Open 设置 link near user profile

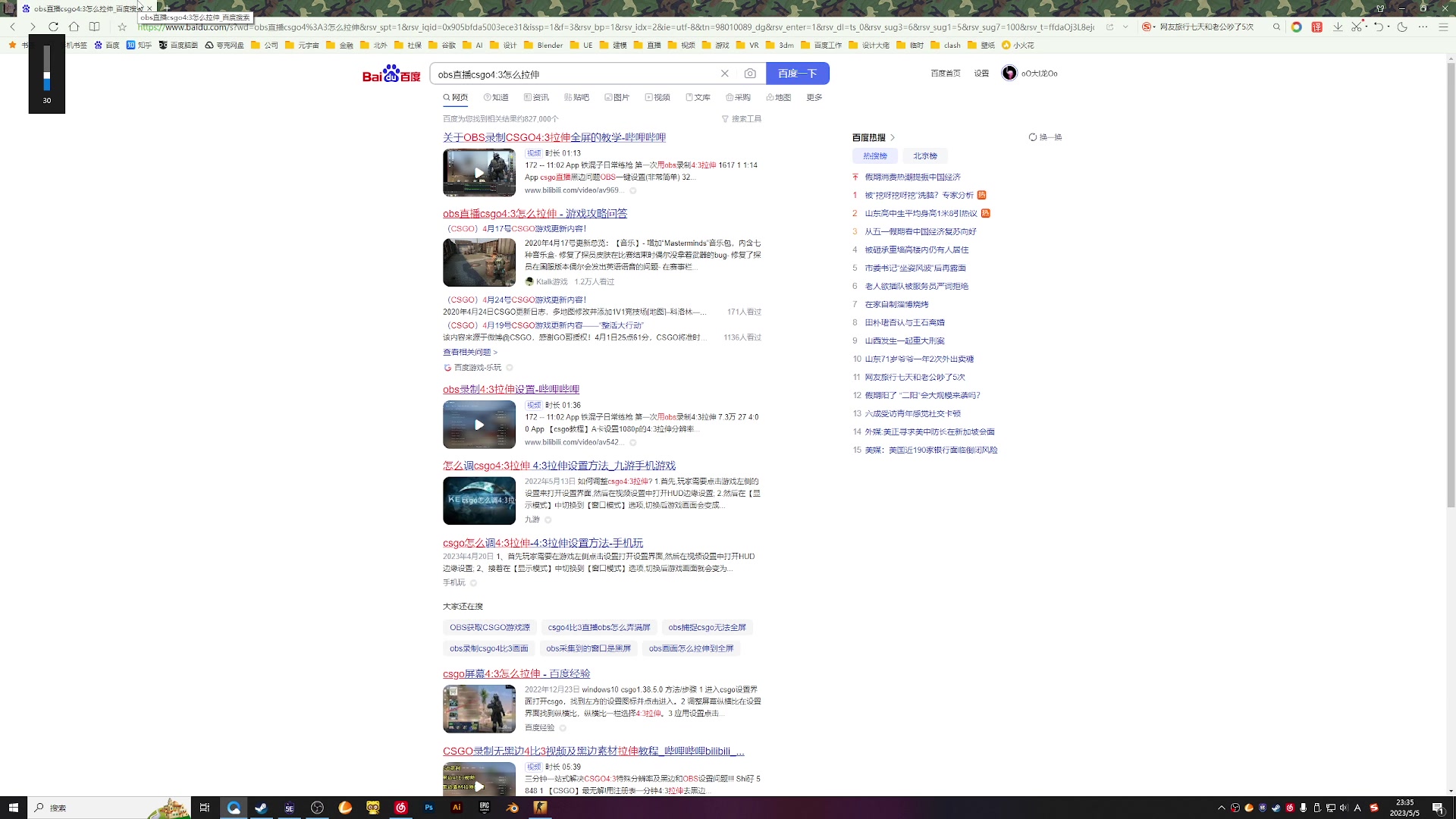click(x=981, y=74)
